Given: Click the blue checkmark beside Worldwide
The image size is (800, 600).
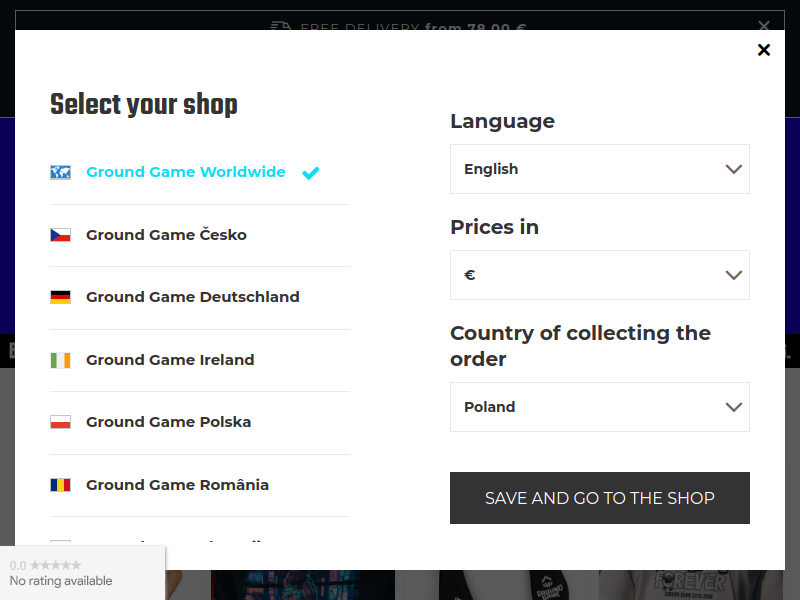Looking at the screenshot, I should pyautogui.click(x=310, y=173).
